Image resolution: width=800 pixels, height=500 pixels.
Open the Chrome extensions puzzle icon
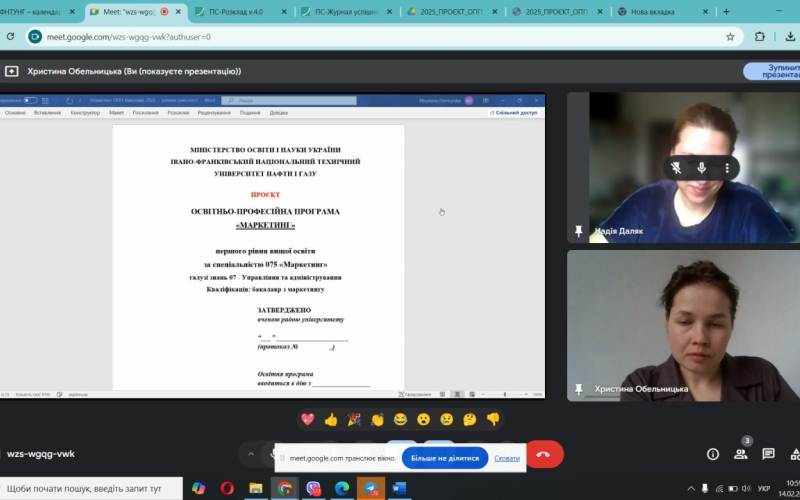(x=760, y=37)
